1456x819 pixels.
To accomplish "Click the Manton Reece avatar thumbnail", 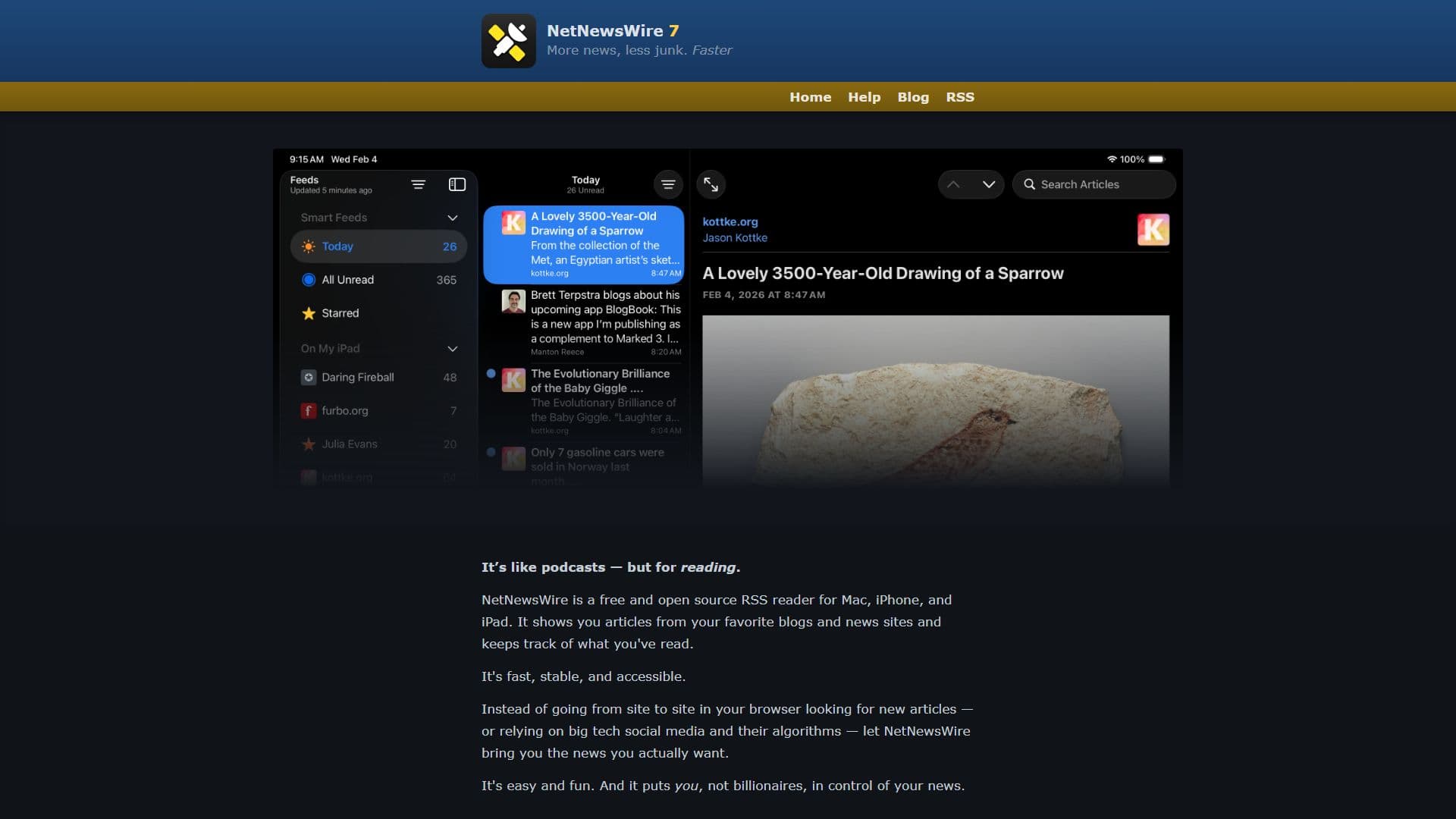I will pos(513,301).
